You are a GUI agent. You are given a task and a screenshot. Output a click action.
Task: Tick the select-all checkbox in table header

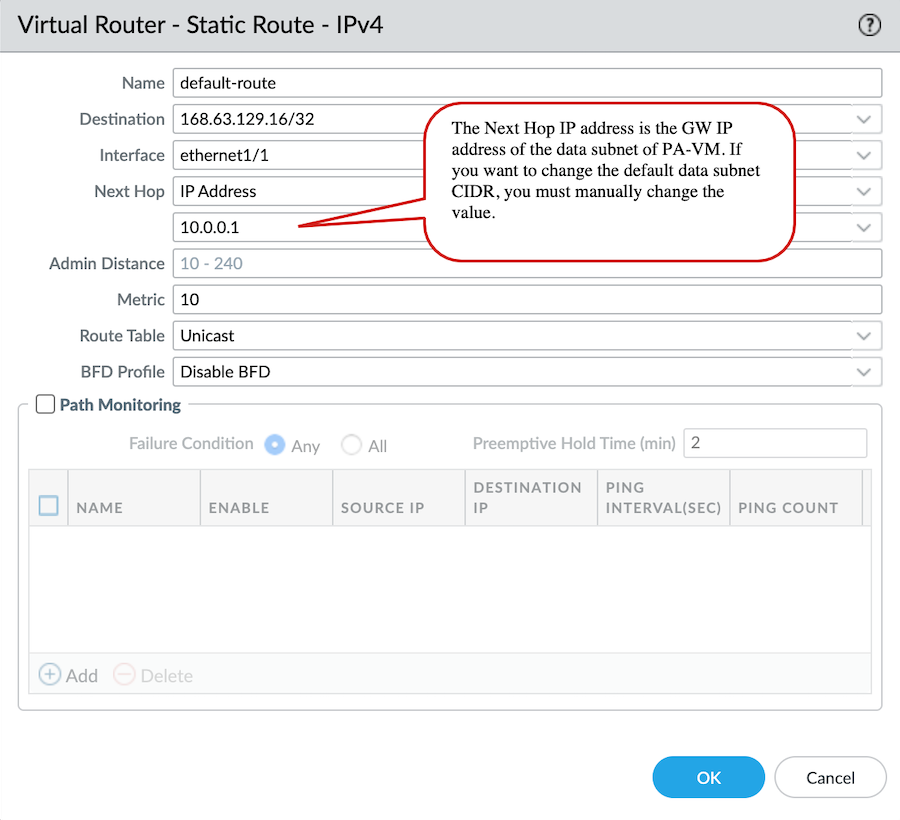(x=49, y=506)
